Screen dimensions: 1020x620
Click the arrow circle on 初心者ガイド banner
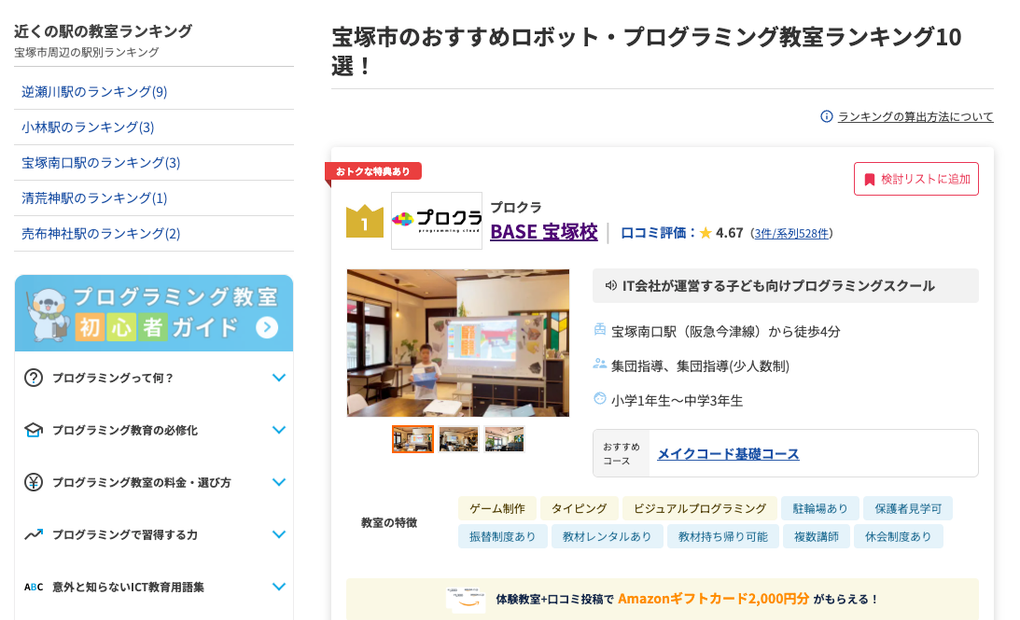pyautogui.click(x=267, y=327)
